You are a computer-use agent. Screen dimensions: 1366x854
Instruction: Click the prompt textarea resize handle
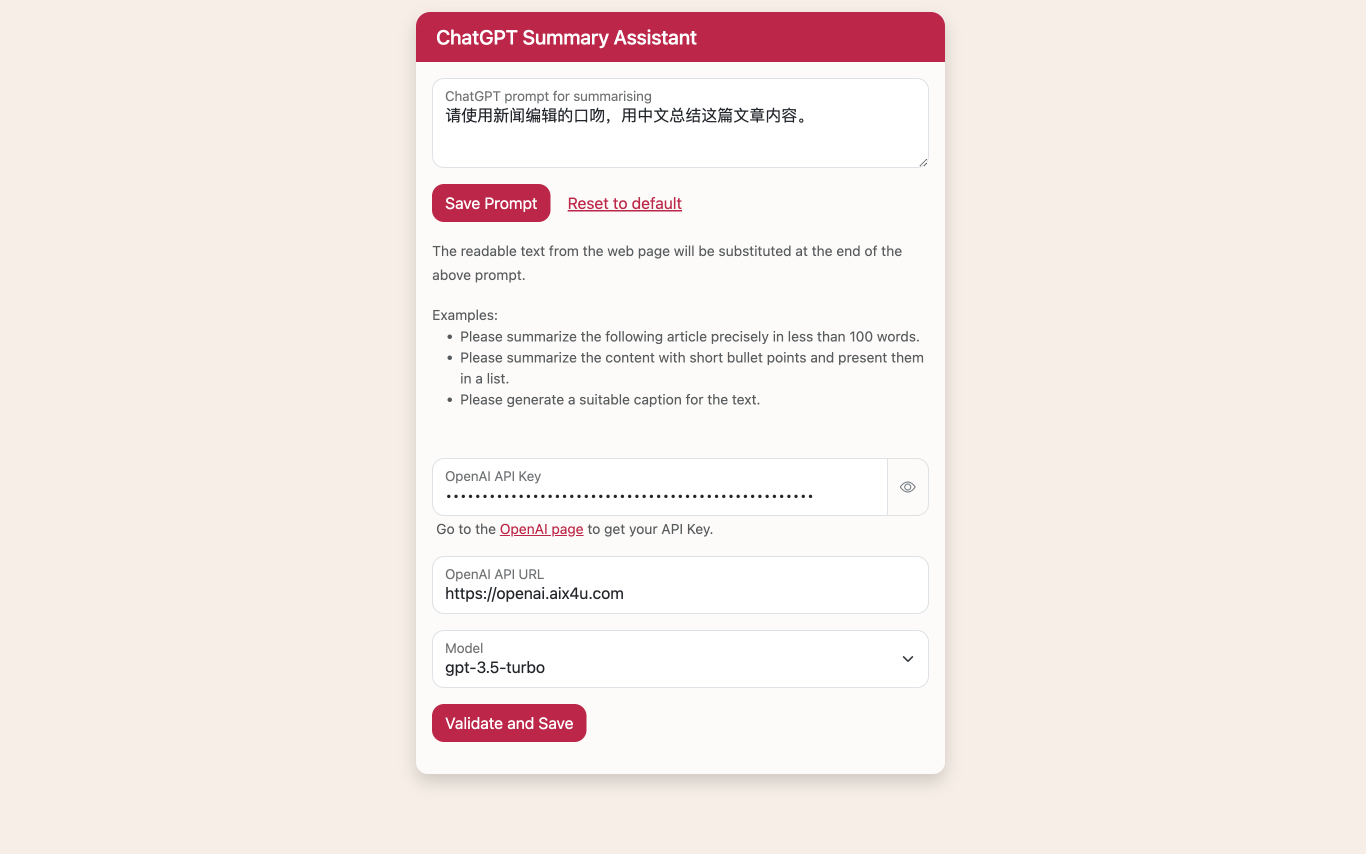click(922, 161)
